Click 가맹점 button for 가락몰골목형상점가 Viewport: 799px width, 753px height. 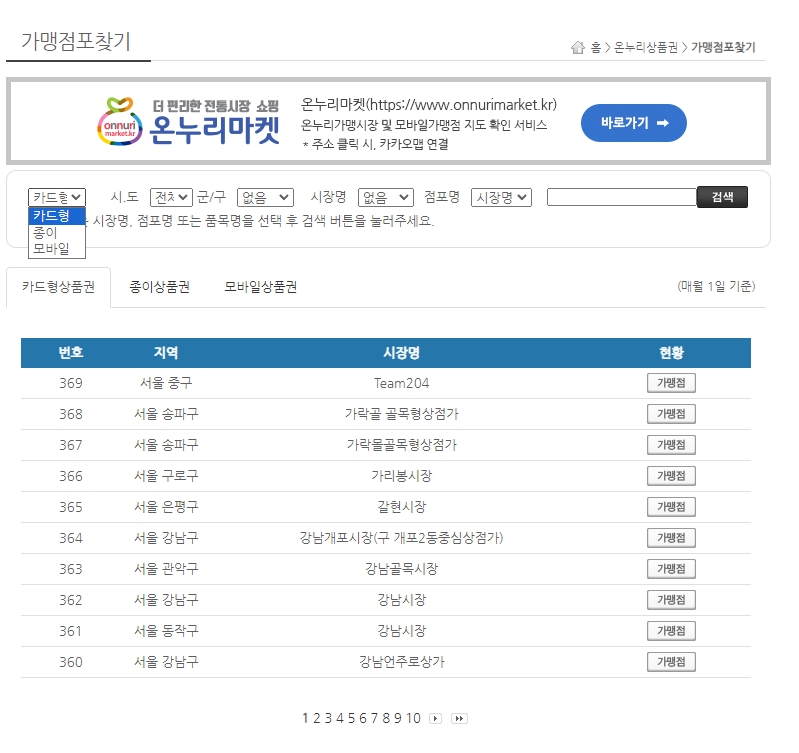671,445
